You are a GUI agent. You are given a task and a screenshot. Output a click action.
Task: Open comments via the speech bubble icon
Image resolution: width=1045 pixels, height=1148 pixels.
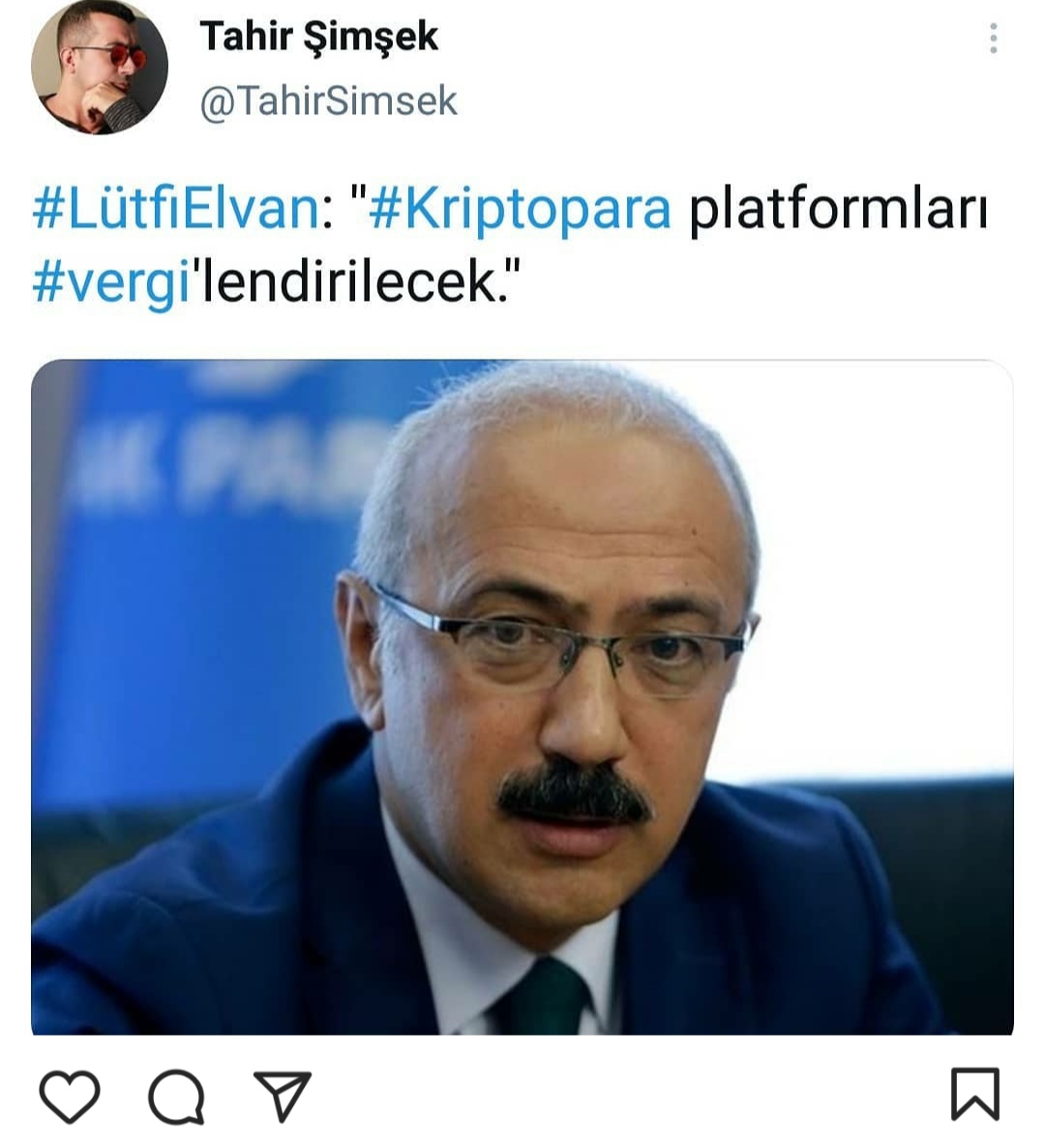point(176,1096)
